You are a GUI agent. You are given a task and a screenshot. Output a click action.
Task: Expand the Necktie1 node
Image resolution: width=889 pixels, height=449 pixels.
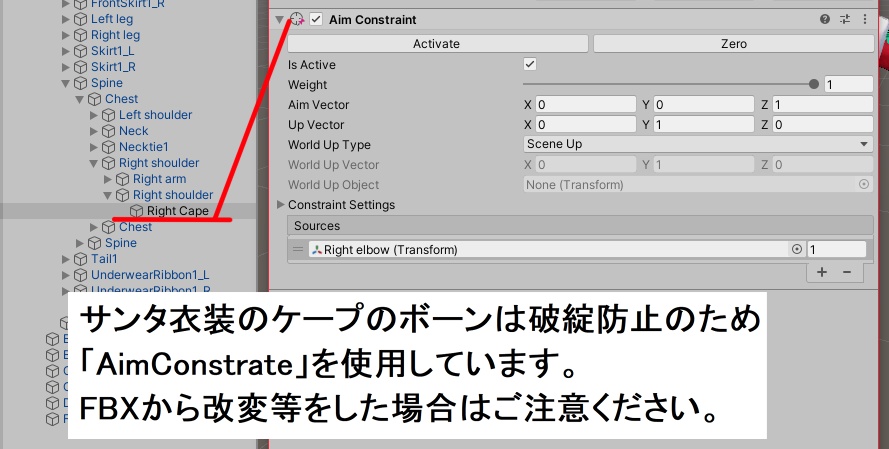(94, 147)
